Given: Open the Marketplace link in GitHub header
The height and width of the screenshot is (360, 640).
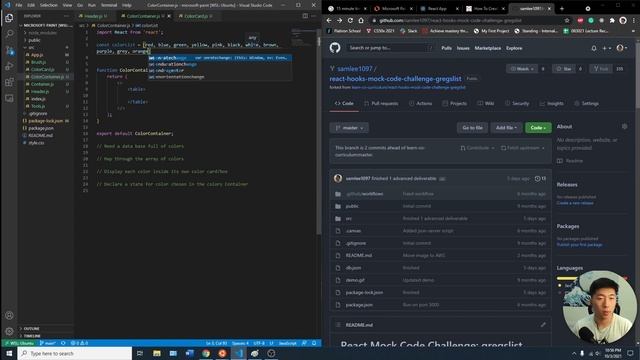Looking at the screenshot, I should click(x=487, y=48).
